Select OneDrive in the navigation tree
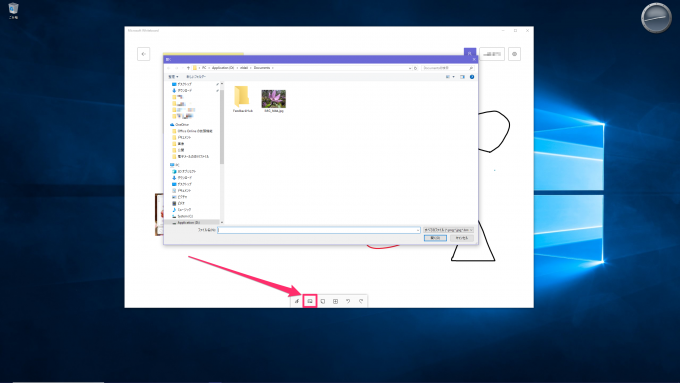680x383 pixels. pyautogui.click(x=182, y=124)
